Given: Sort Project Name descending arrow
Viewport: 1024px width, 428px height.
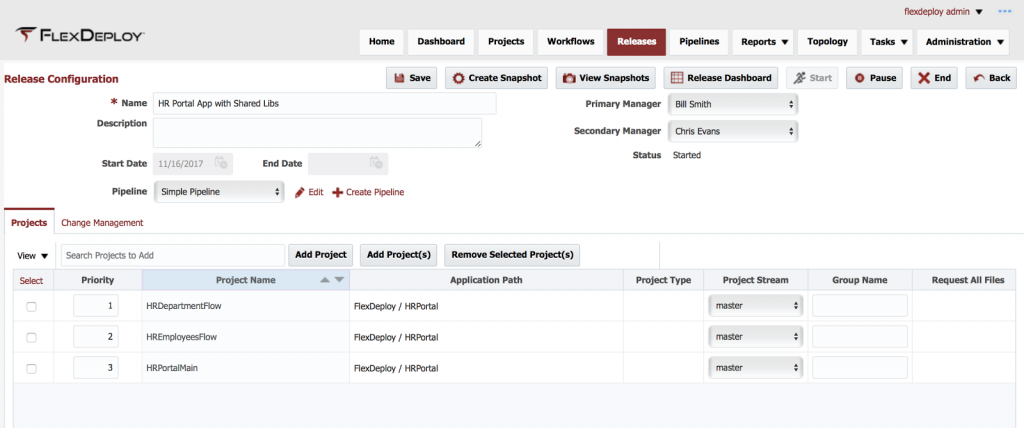Looking at the screenshot, I should [339, 280].
